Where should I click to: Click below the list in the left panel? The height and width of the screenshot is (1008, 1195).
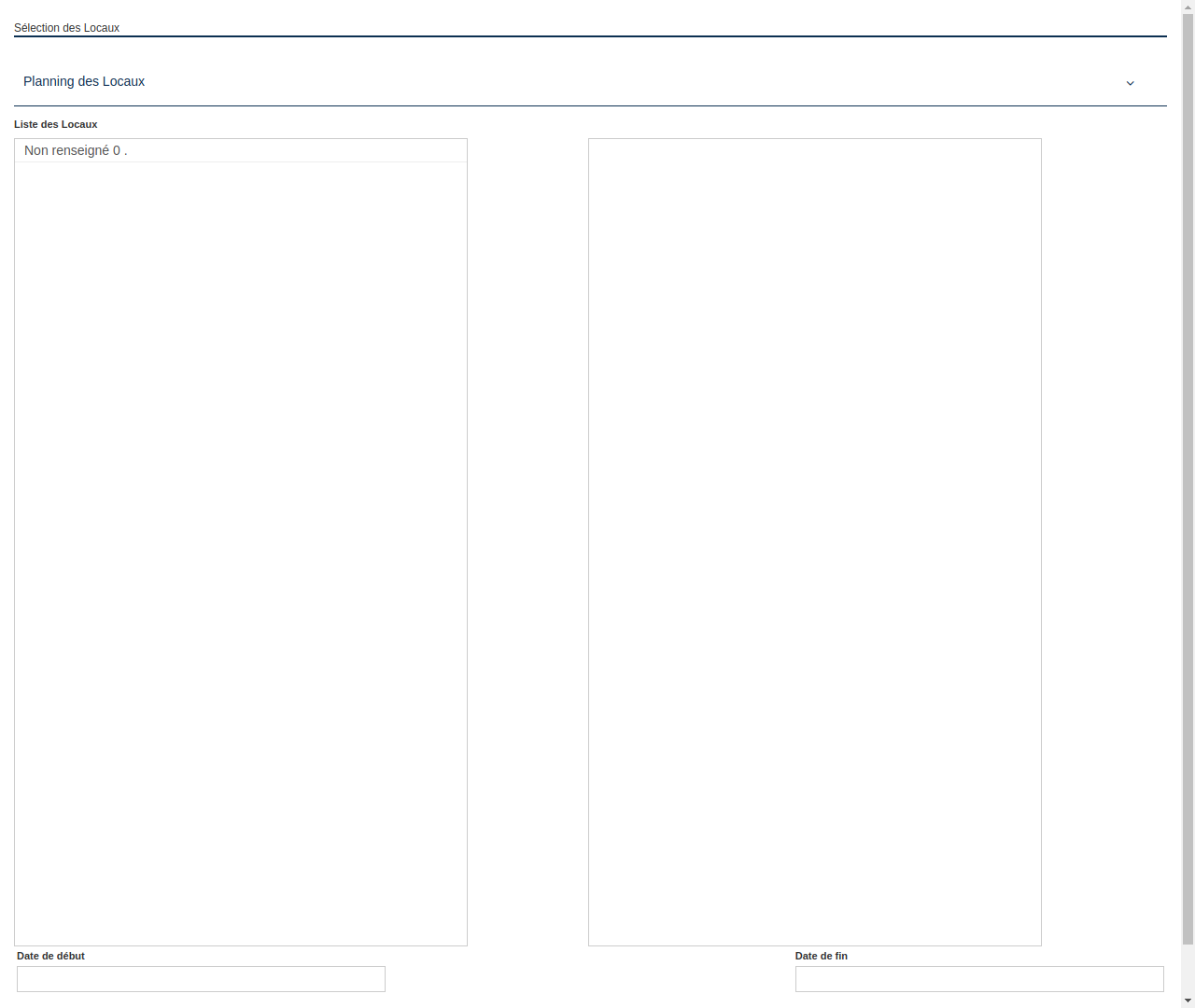240,560
